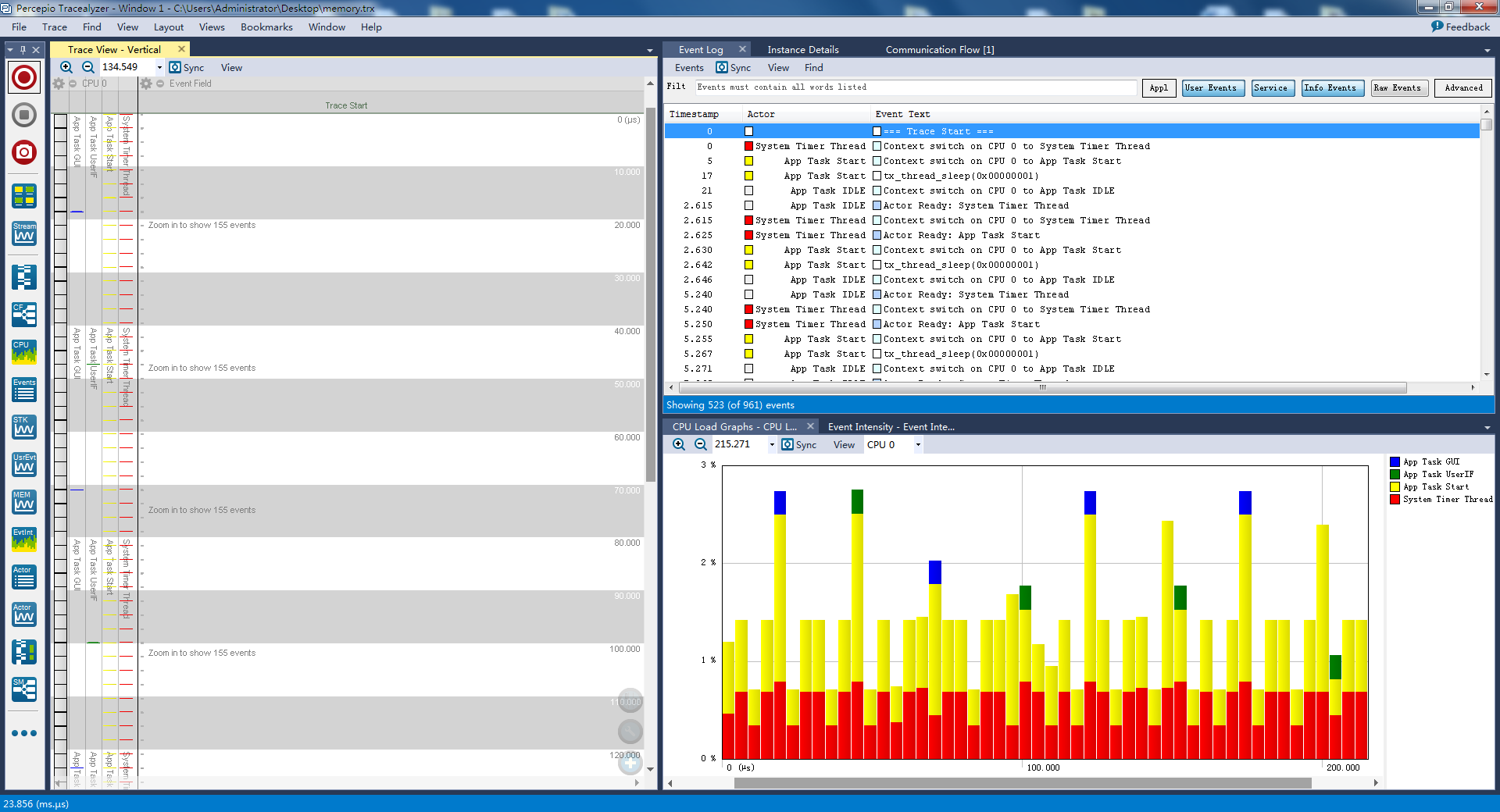Open the Stream graph icon in sidebar
Screen dimensions: 1500x812
click(24, 233)
